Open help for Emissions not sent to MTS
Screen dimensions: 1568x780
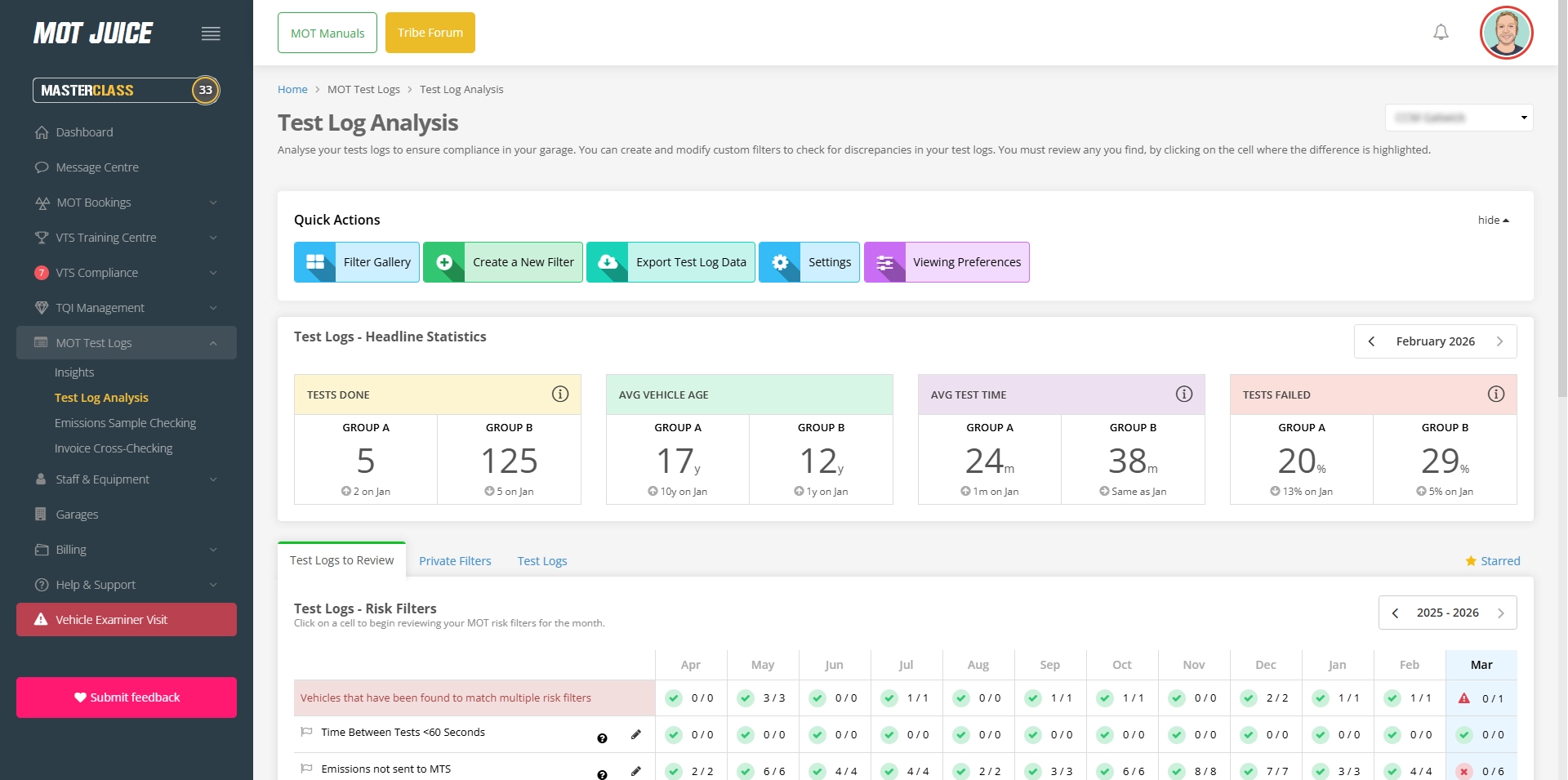[x=602, y=774]
